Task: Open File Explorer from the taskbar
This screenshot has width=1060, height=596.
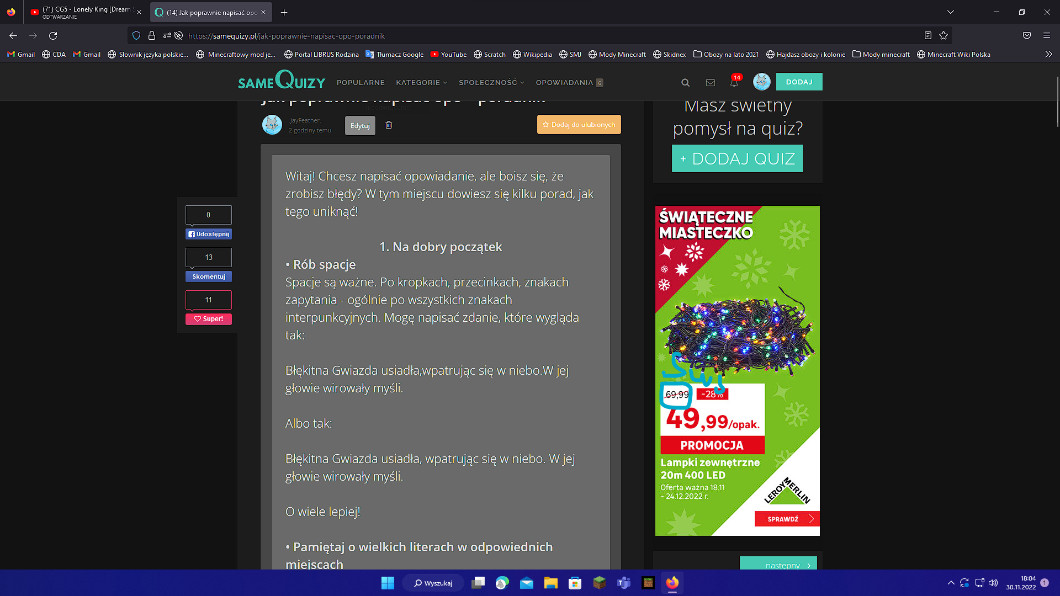Action: coord(550,583)
